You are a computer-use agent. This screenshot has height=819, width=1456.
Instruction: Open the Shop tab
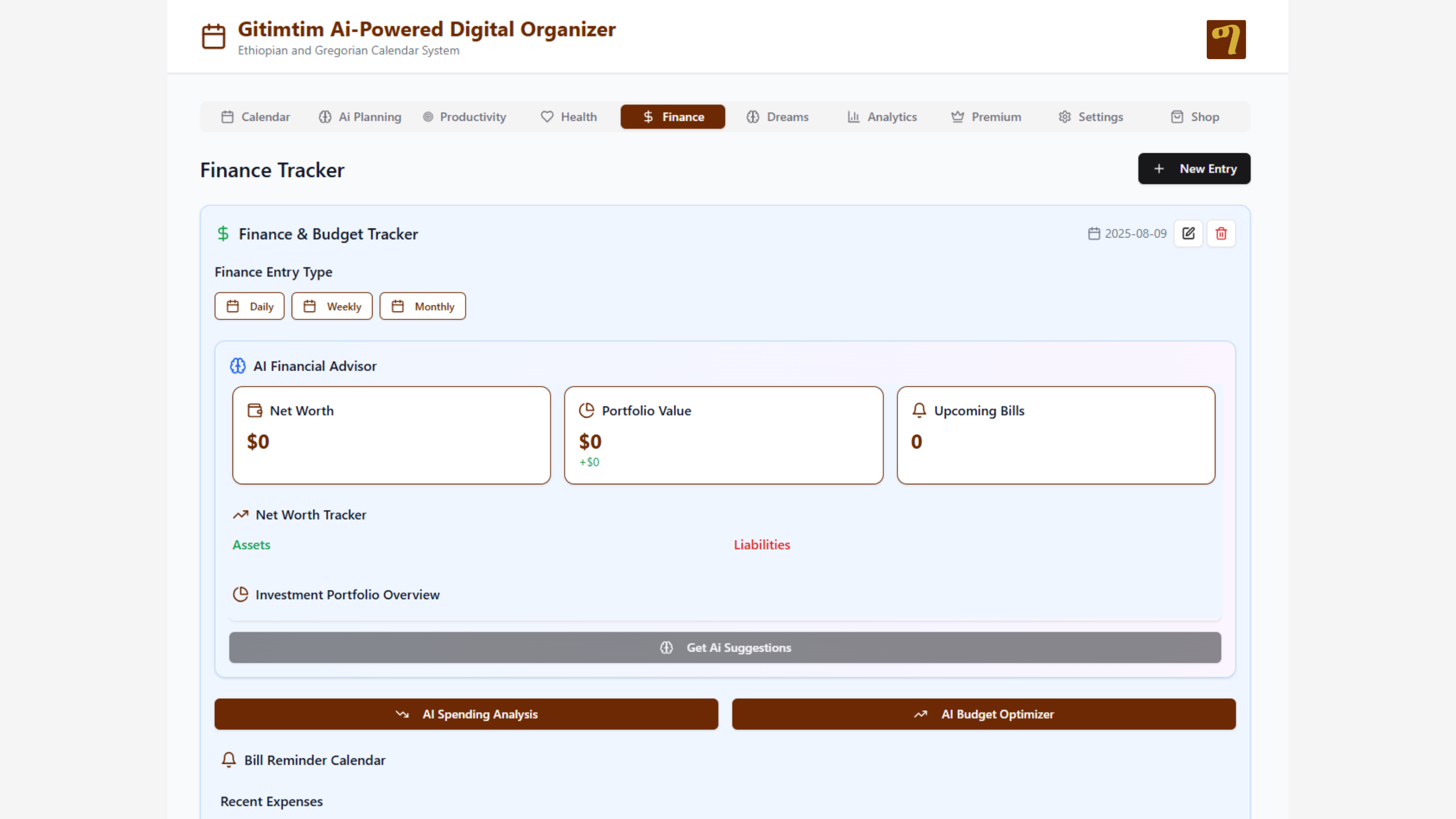click(x=1195, y=117)
